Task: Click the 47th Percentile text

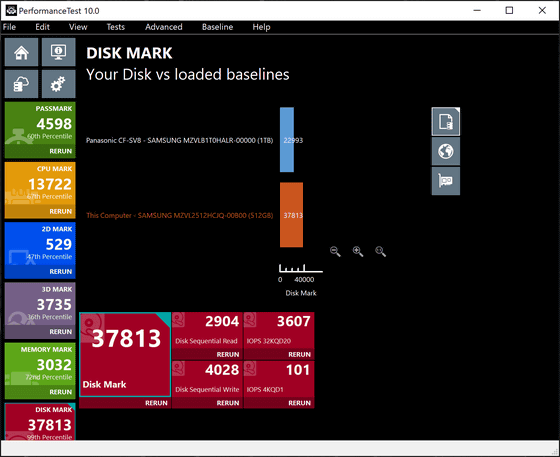Action: (x=50, y=257)
